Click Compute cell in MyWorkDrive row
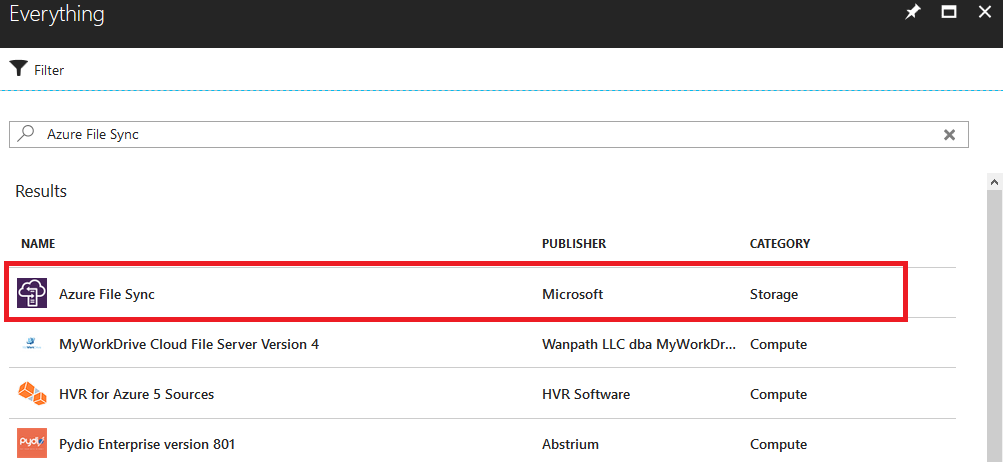The width and height of the screenshot is (1003, 462). (778, 344)
